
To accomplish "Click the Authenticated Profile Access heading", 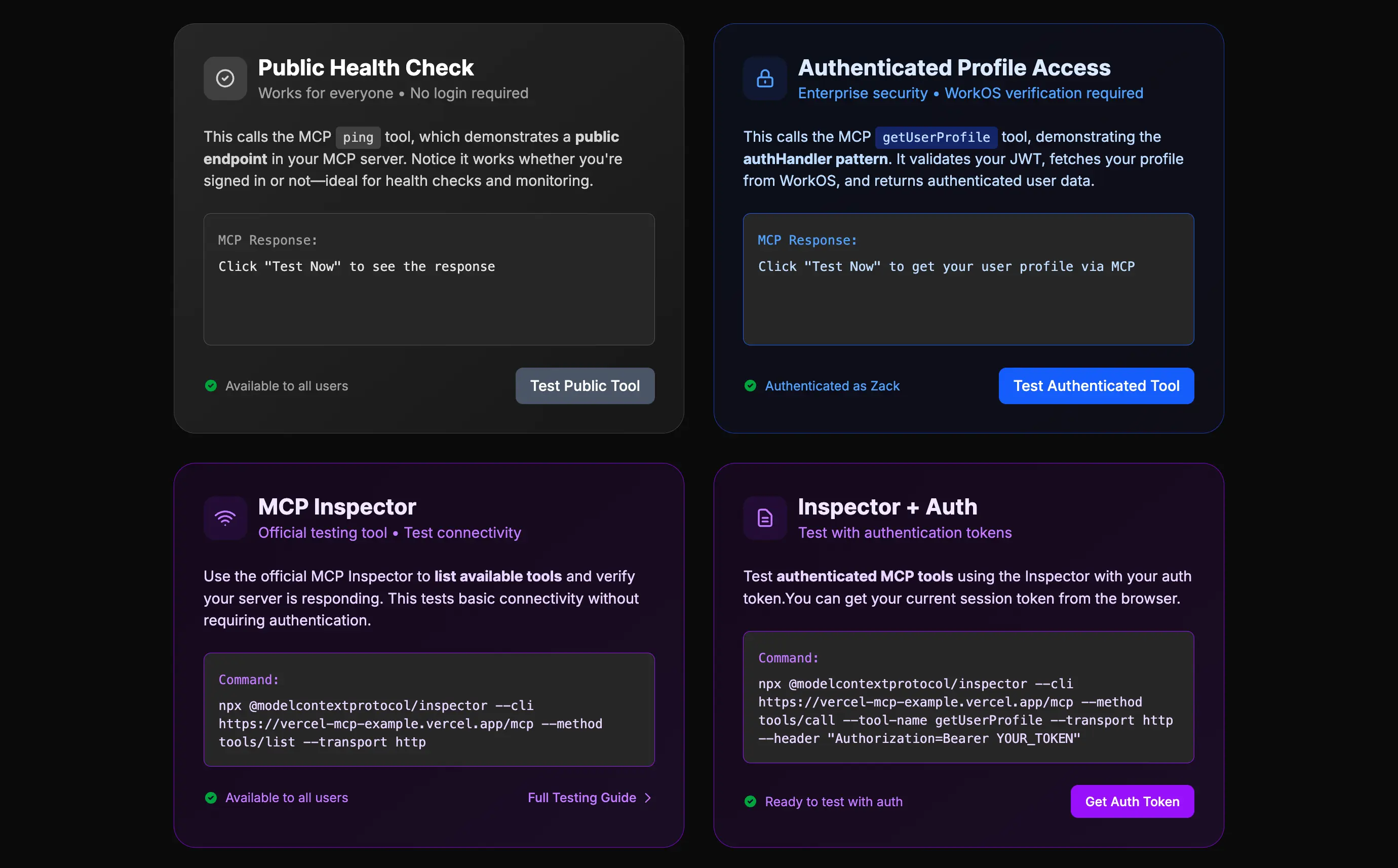I will 954,68.
